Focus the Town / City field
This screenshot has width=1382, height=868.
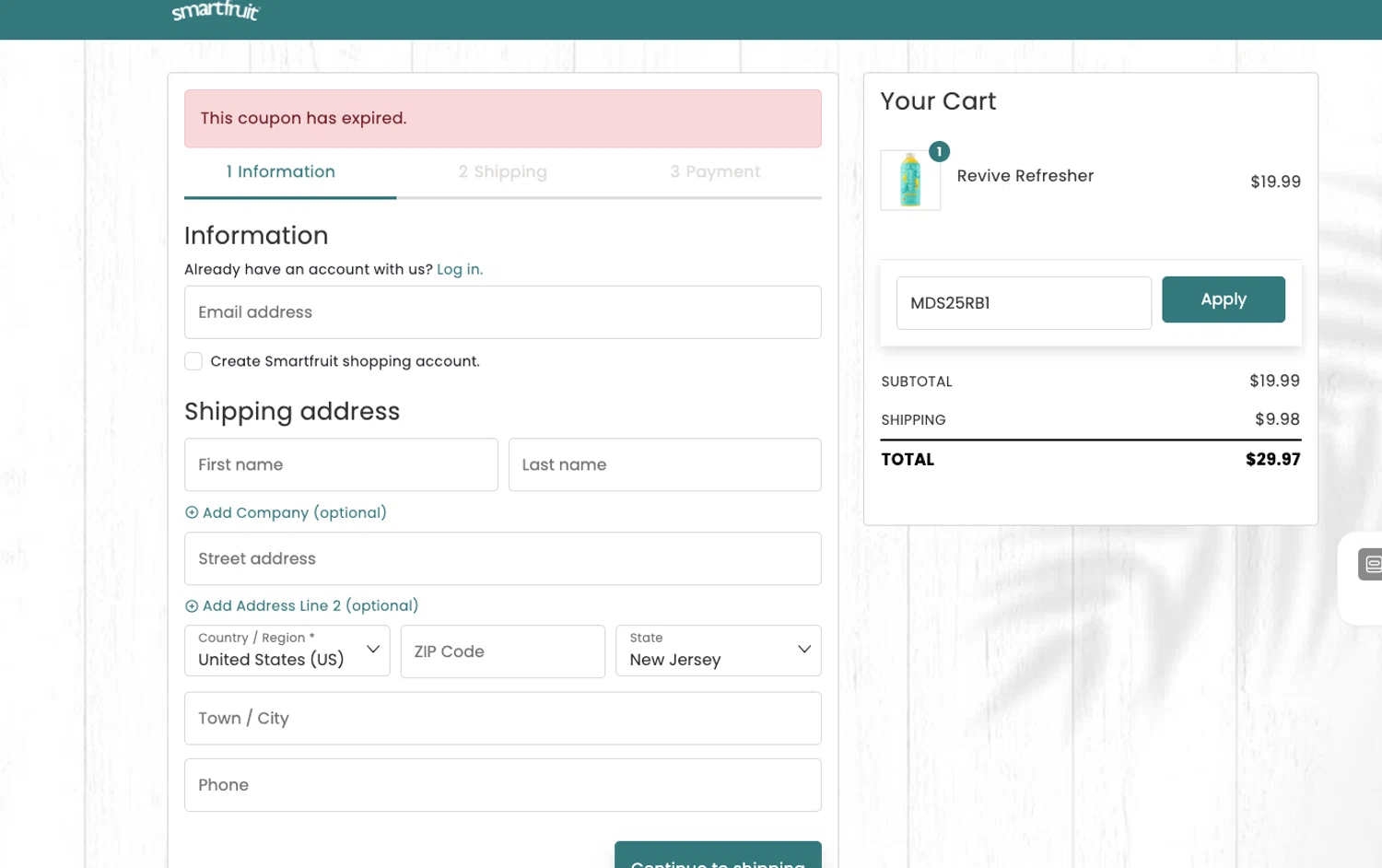[503, 719]
